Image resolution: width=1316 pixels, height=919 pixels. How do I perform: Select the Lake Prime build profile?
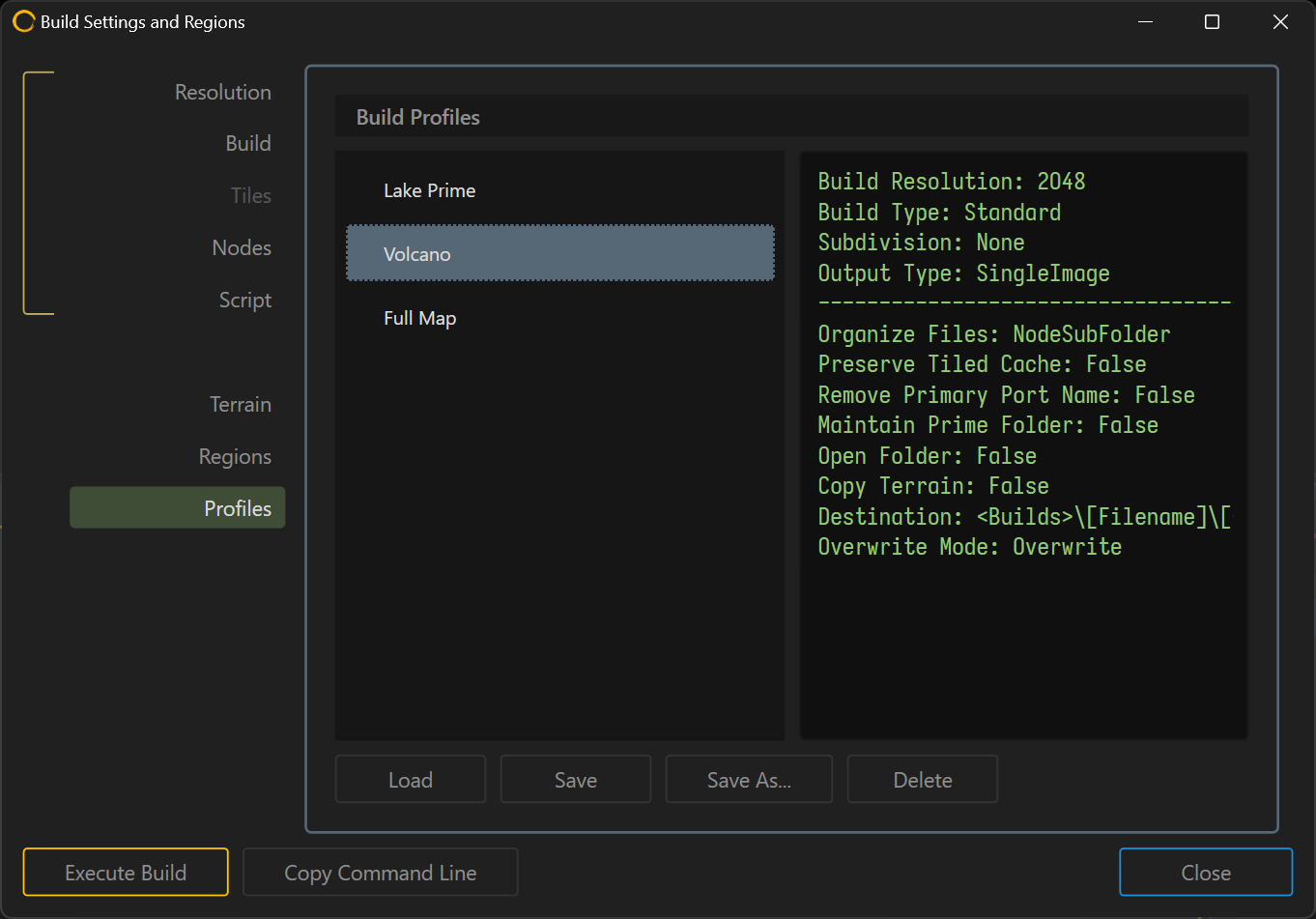pyautogui.click(x=429, y=190)
